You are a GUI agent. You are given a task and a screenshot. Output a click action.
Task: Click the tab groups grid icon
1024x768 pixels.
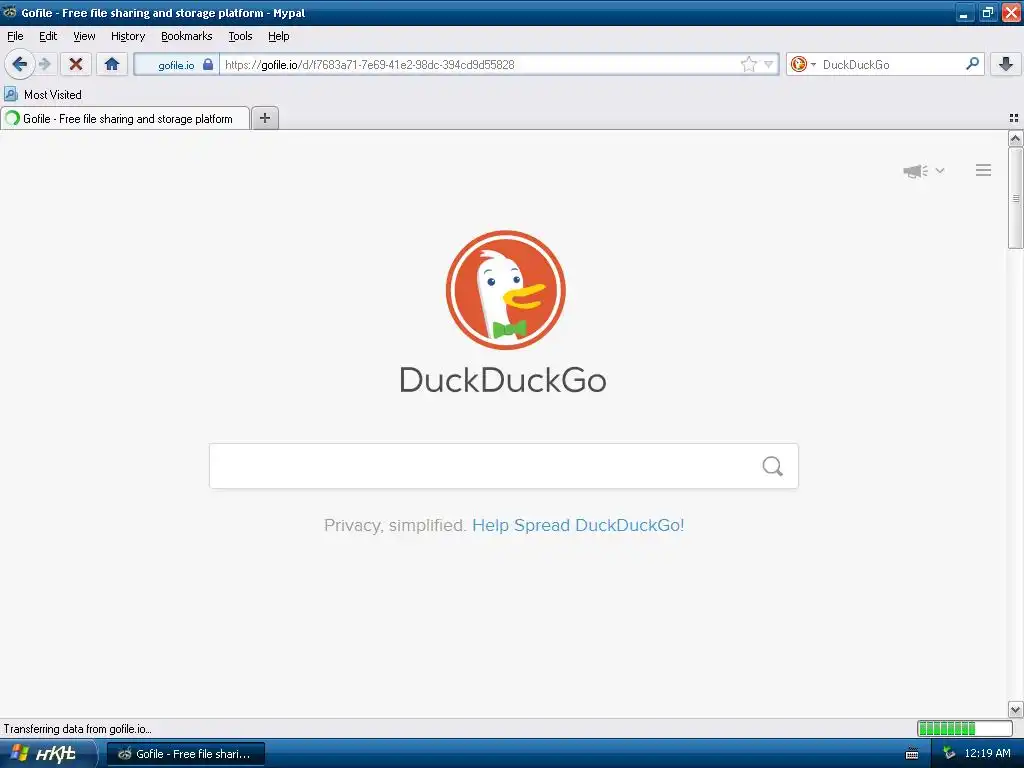point(1014,118)
